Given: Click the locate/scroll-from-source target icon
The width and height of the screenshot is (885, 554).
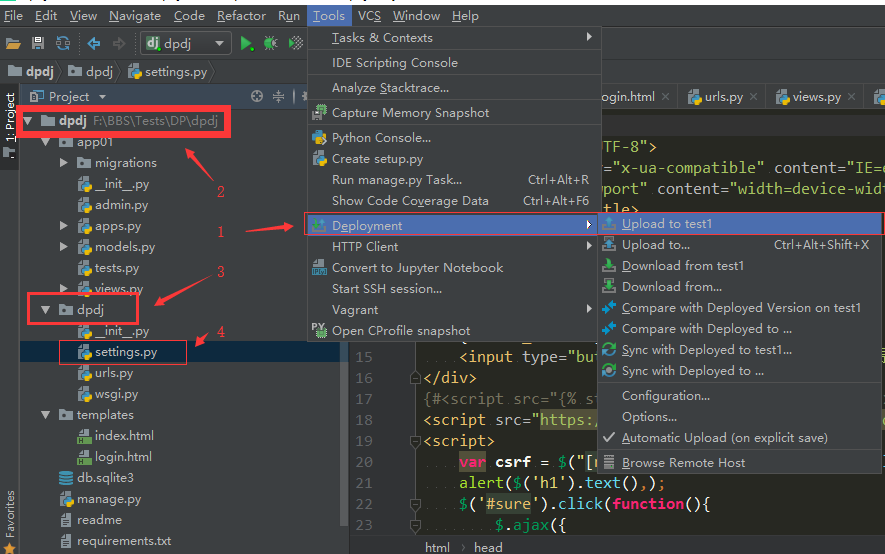Looking at the screenshot, I should coord(257,97).
